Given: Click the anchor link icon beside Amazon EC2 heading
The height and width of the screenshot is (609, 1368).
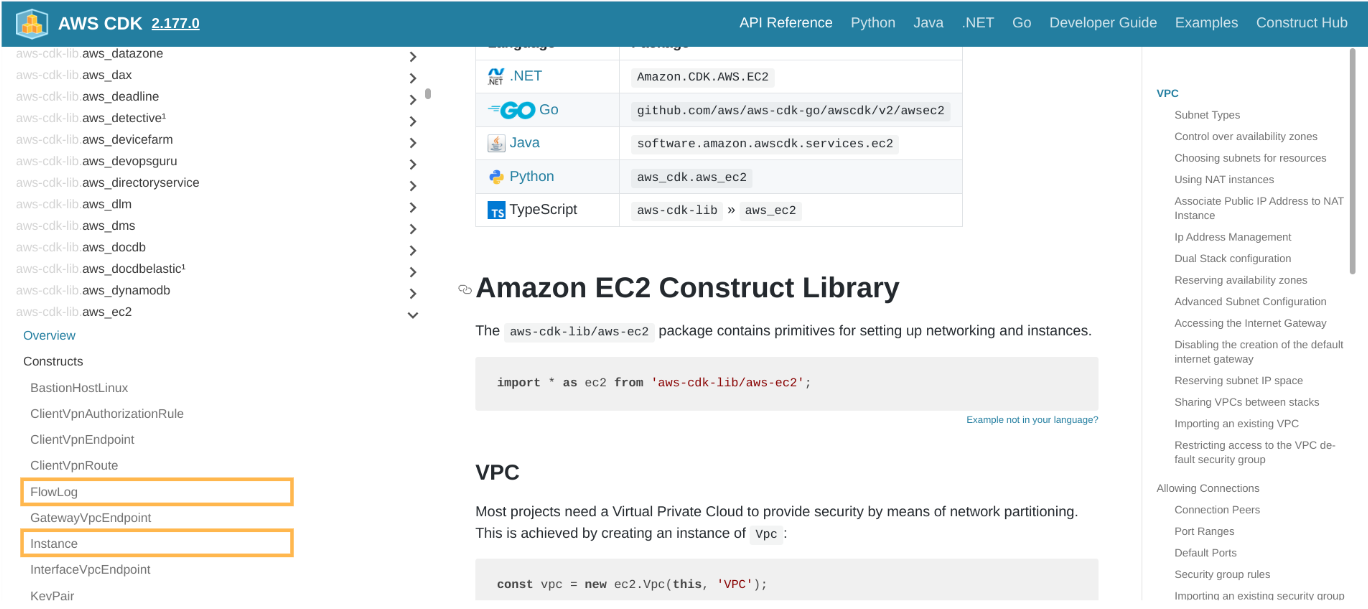Looking at the screenshot, I should 464,290.
